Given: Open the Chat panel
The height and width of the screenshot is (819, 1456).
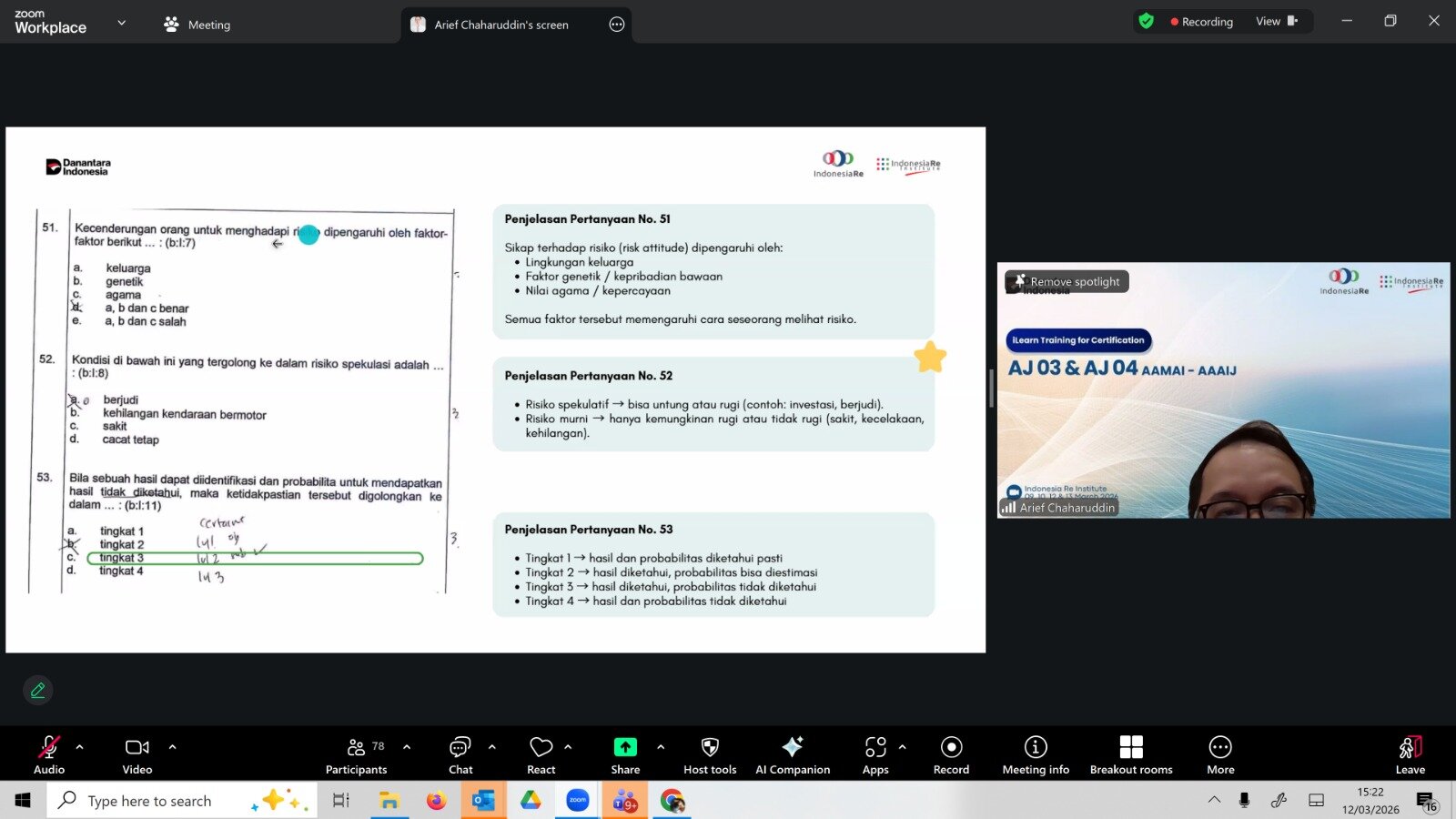Looking at the screenshot, I should (x=460, y=753).
